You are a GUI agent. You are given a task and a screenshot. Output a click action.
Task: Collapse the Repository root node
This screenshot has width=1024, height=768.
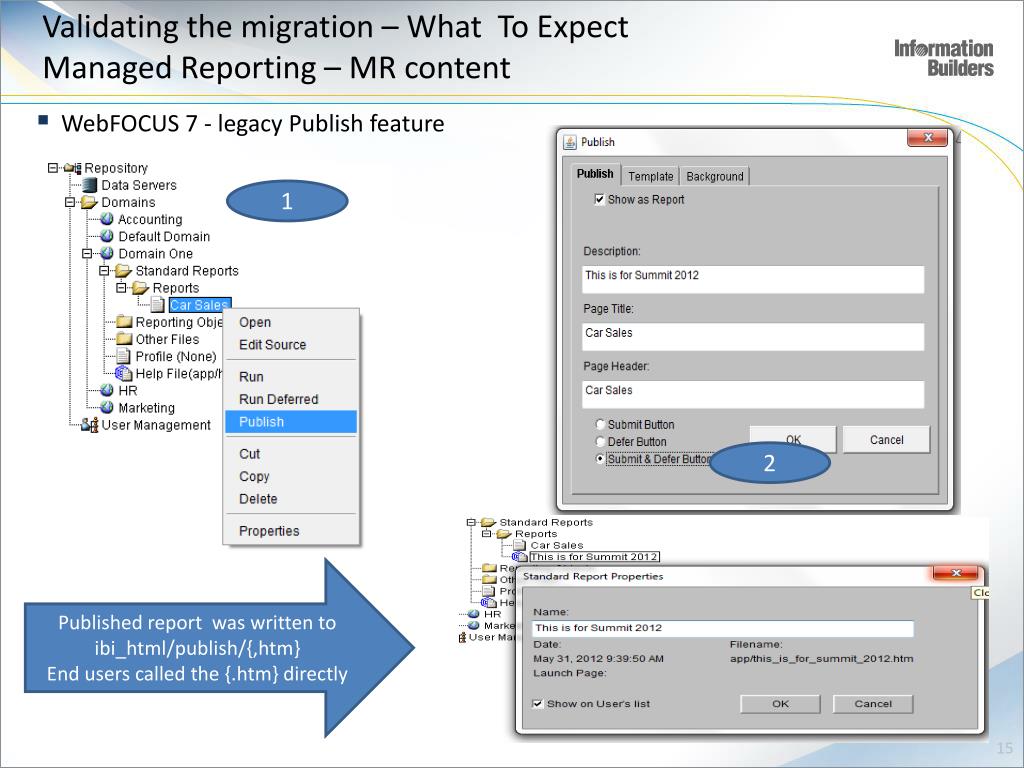coord(52,168)
